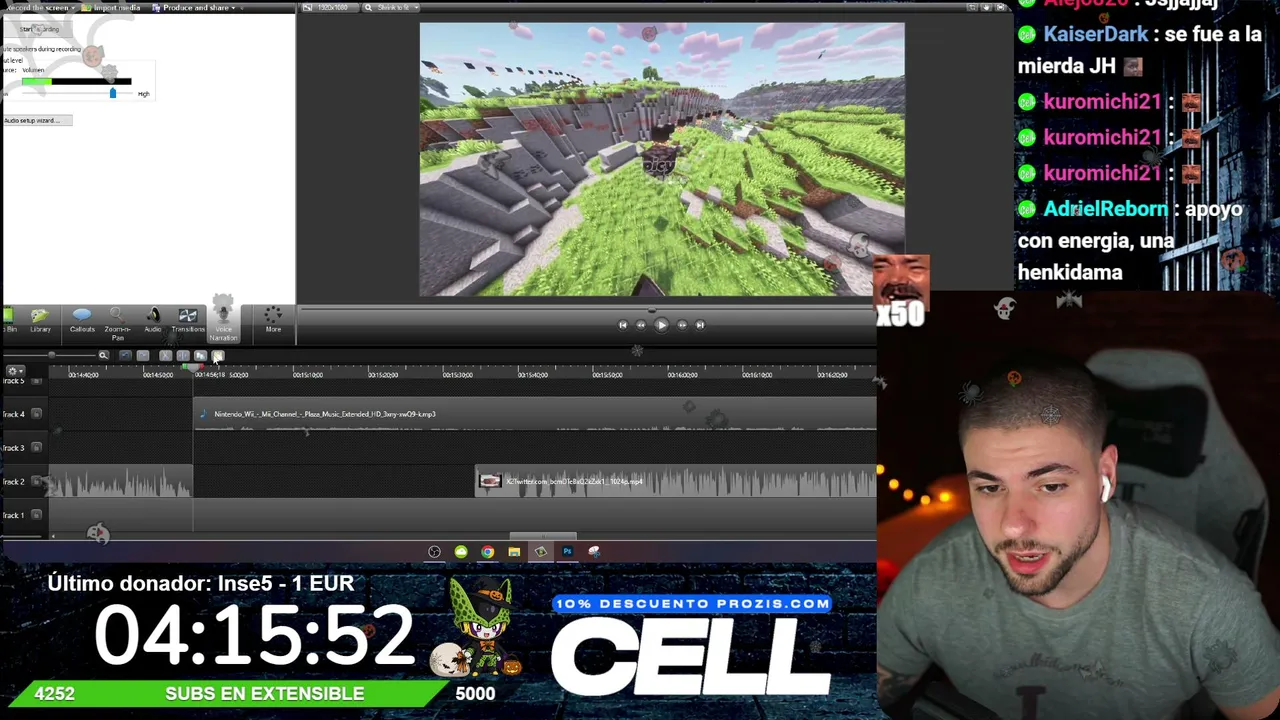Open Photoshop from the taskbar
1280x720 pixels.
coord(567,552)
